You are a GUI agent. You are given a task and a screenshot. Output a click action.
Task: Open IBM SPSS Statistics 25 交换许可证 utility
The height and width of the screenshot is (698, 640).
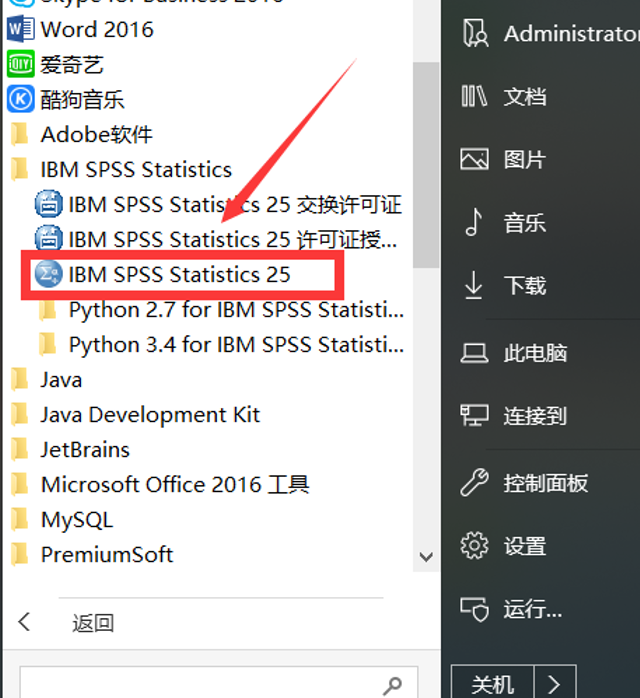point(219,204)
